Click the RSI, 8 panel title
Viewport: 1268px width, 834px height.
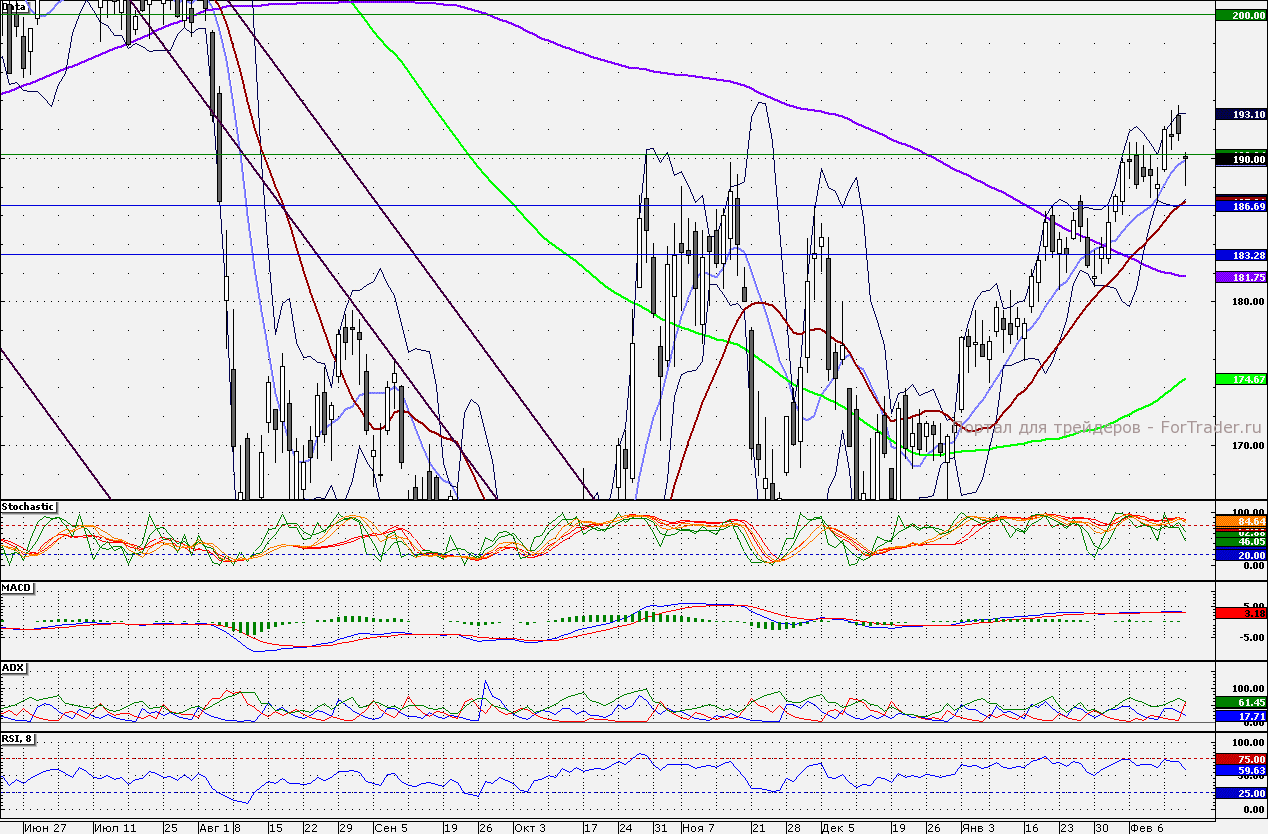19,739
